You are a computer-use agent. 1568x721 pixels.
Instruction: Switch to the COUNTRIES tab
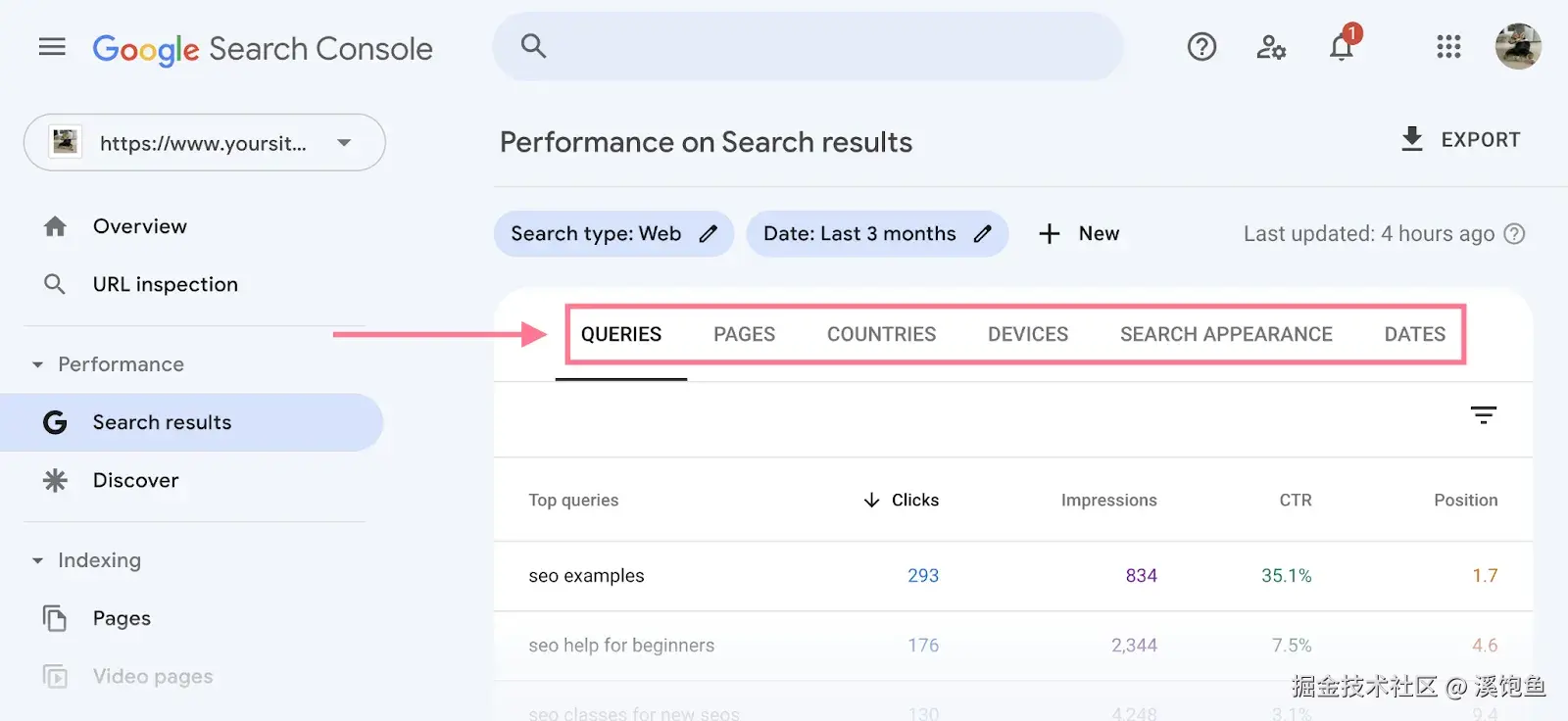(x=881, y=334)
